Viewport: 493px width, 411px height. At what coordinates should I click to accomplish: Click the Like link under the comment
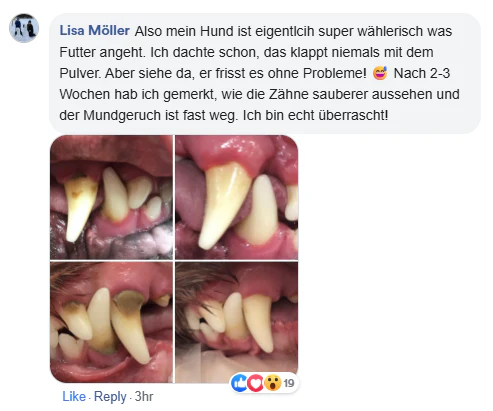tap(74, 396)
